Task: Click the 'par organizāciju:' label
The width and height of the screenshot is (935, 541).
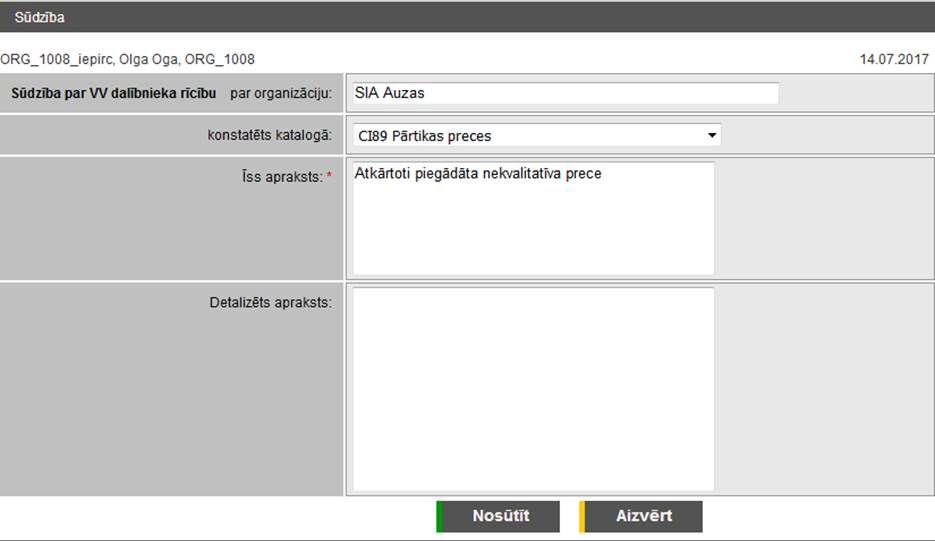Action: click(280, 93)
